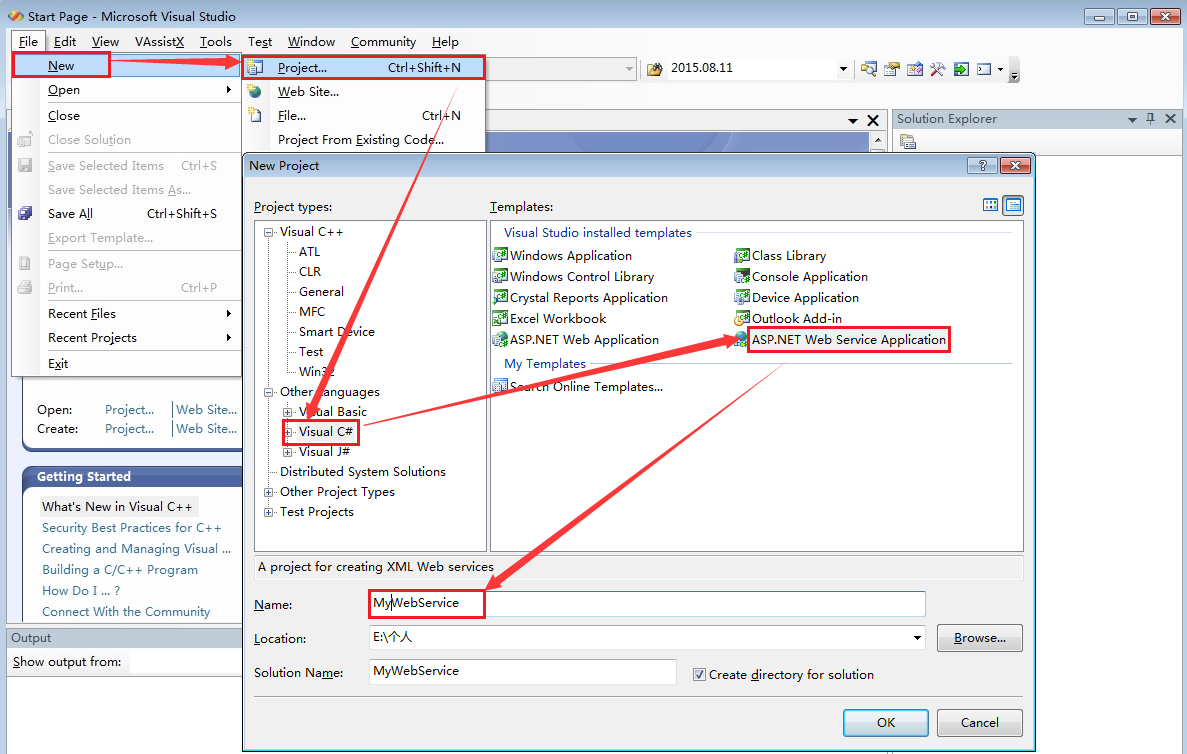The width and height of the screenshot is (1187, 754).
Task: Open the Object Browser toolbar icon
Action: click(915, 69)
